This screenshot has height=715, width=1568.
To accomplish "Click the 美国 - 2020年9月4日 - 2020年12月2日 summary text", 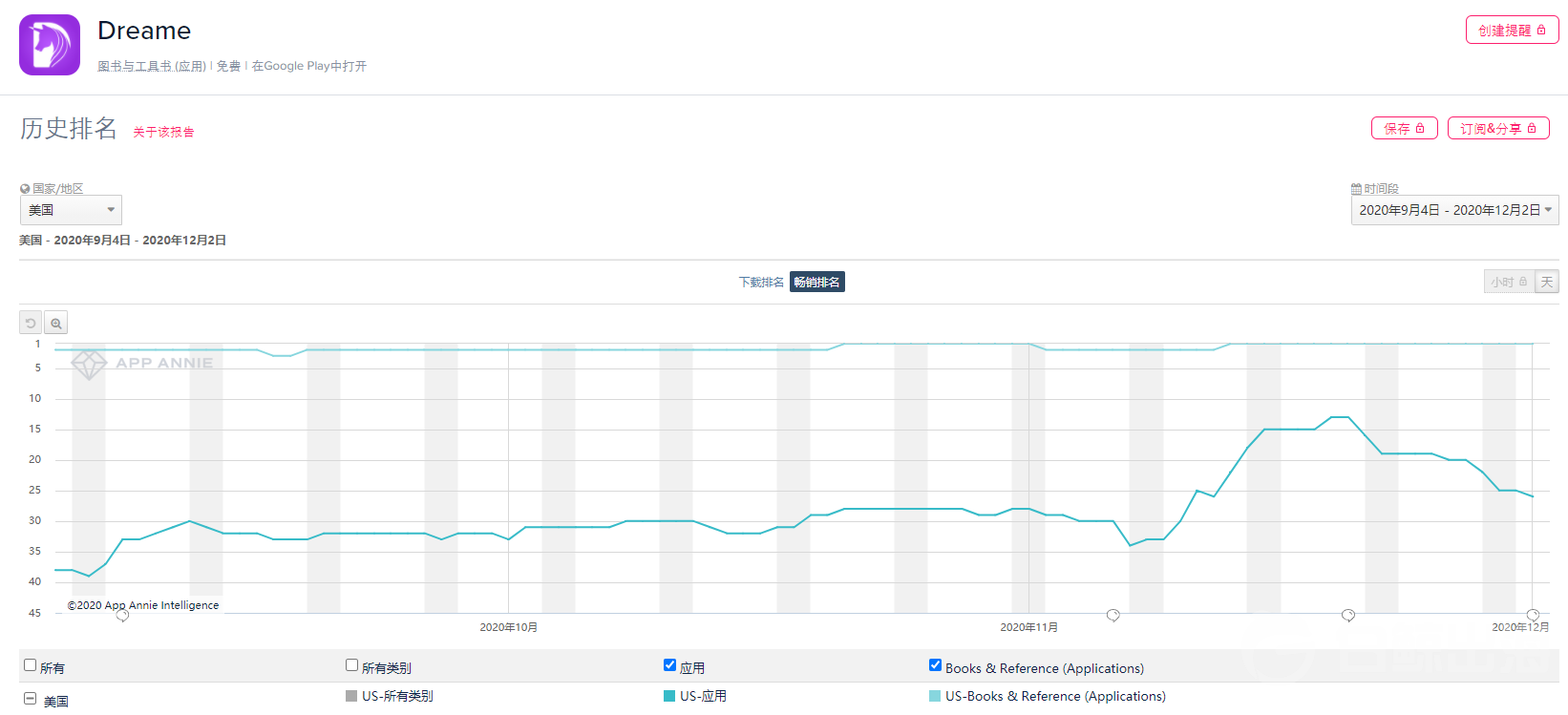I will click(122, 241).
